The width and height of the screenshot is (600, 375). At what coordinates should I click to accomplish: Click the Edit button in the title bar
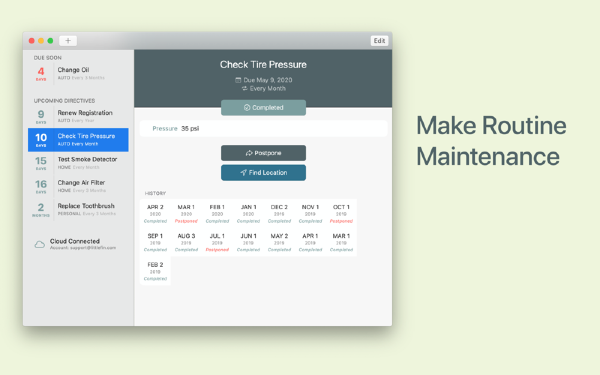point(379,41)
